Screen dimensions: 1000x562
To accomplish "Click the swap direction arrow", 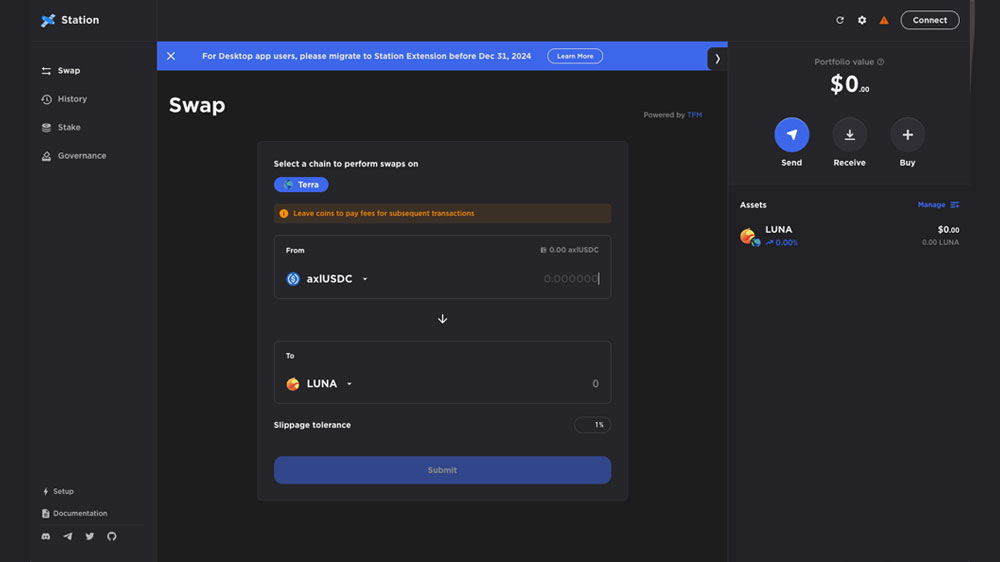I will (442, 319).
